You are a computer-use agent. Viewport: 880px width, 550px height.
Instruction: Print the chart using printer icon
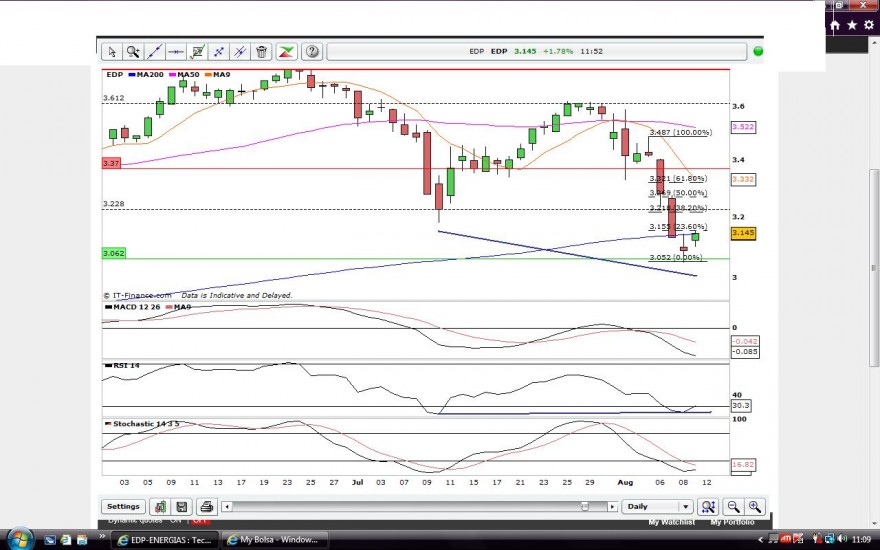(x=206, y=507)
